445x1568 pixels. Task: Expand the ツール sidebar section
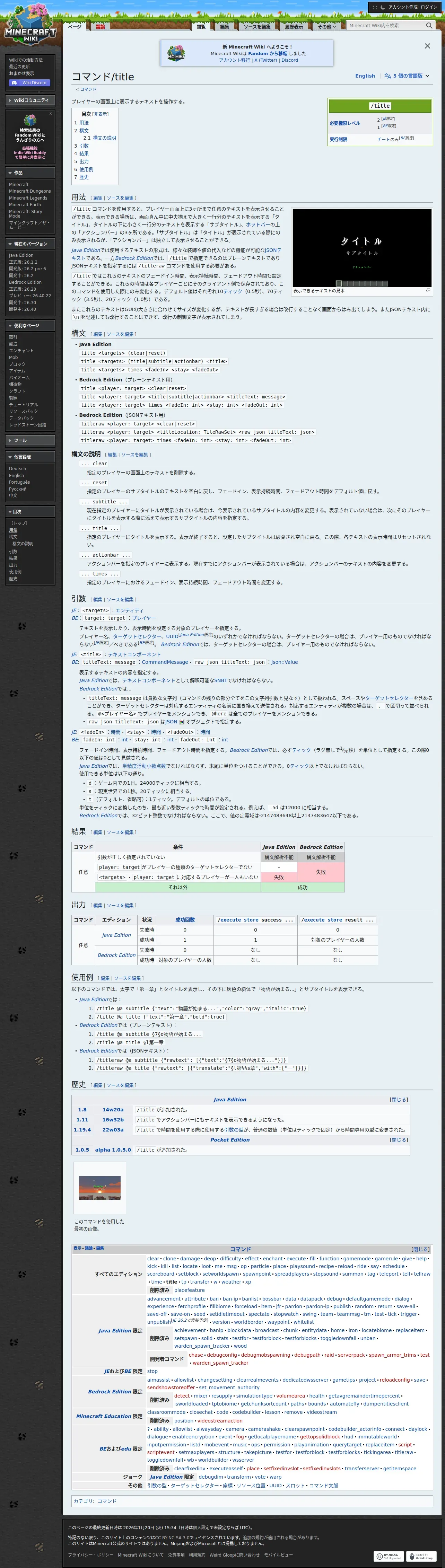click(x=30, y=440)
